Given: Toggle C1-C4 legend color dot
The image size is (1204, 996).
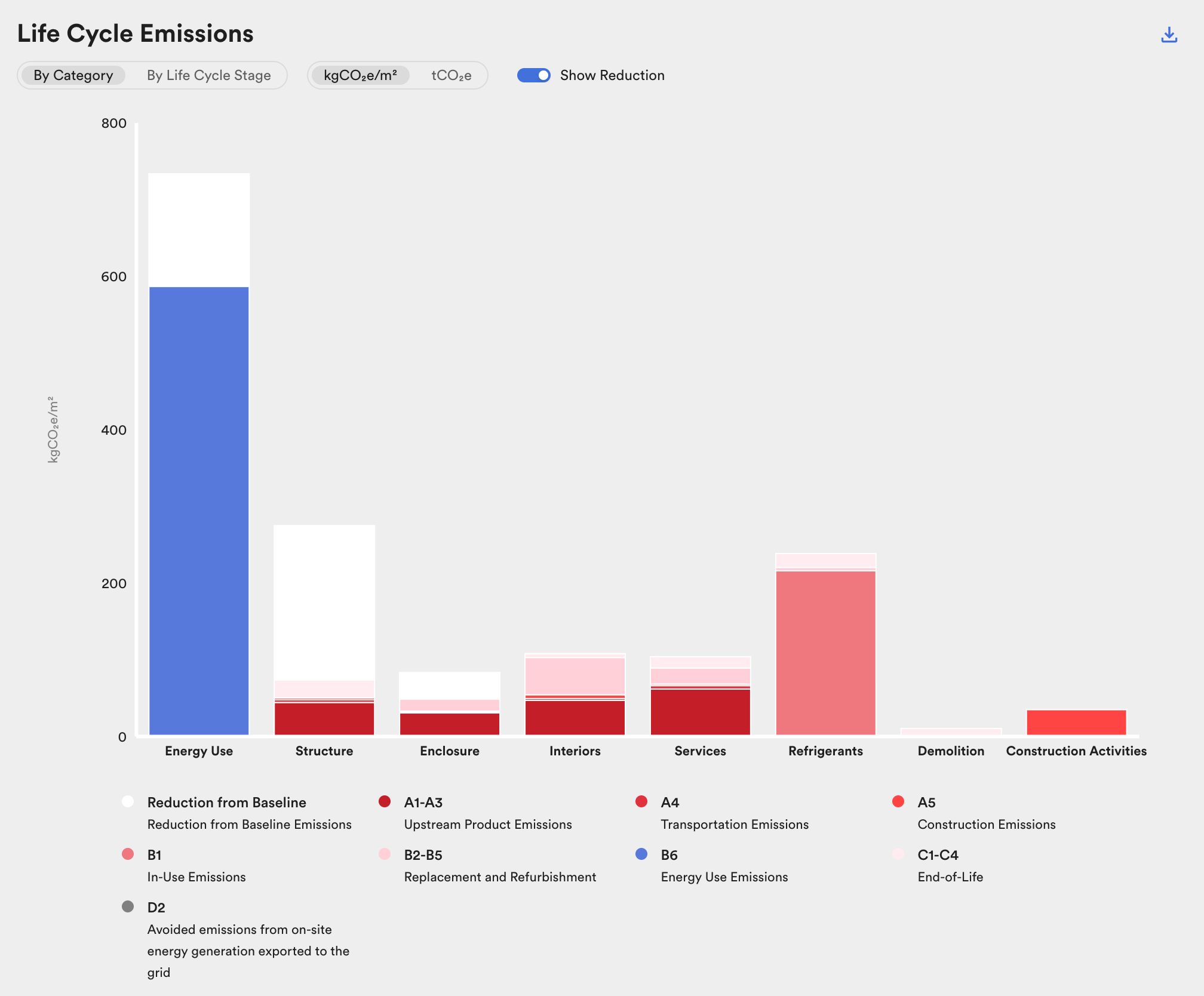Looking at the screenshot, I should (898, 854).
